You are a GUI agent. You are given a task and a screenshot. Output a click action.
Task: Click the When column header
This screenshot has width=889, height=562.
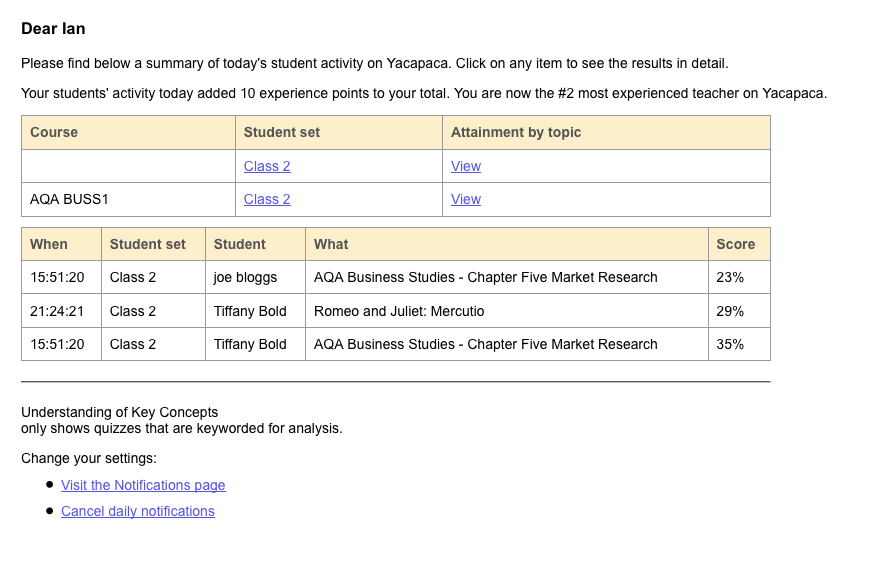click(x=49, y=244)
